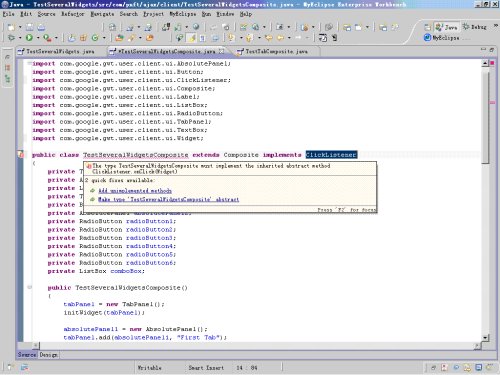Open the Search menu
Viewport: 500px width, 375px height.
point(129,14)
